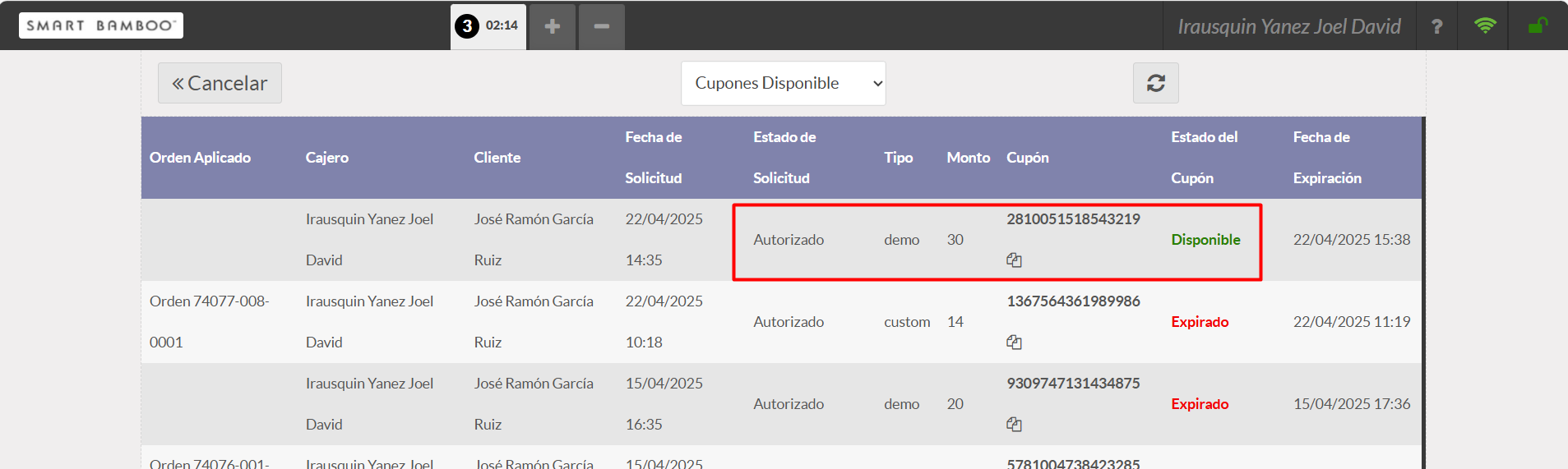
Task: Click amount 30 in first row
Action: pos(955,240)
